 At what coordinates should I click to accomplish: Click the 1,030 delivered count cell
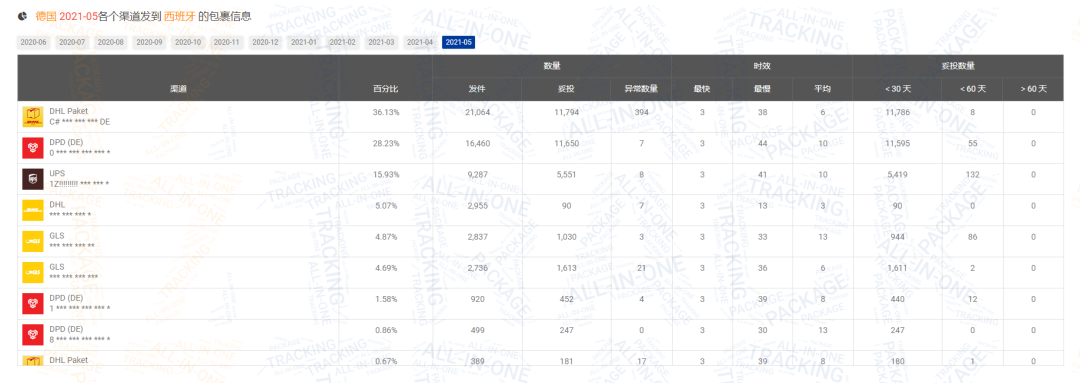[x=566, y=236]
